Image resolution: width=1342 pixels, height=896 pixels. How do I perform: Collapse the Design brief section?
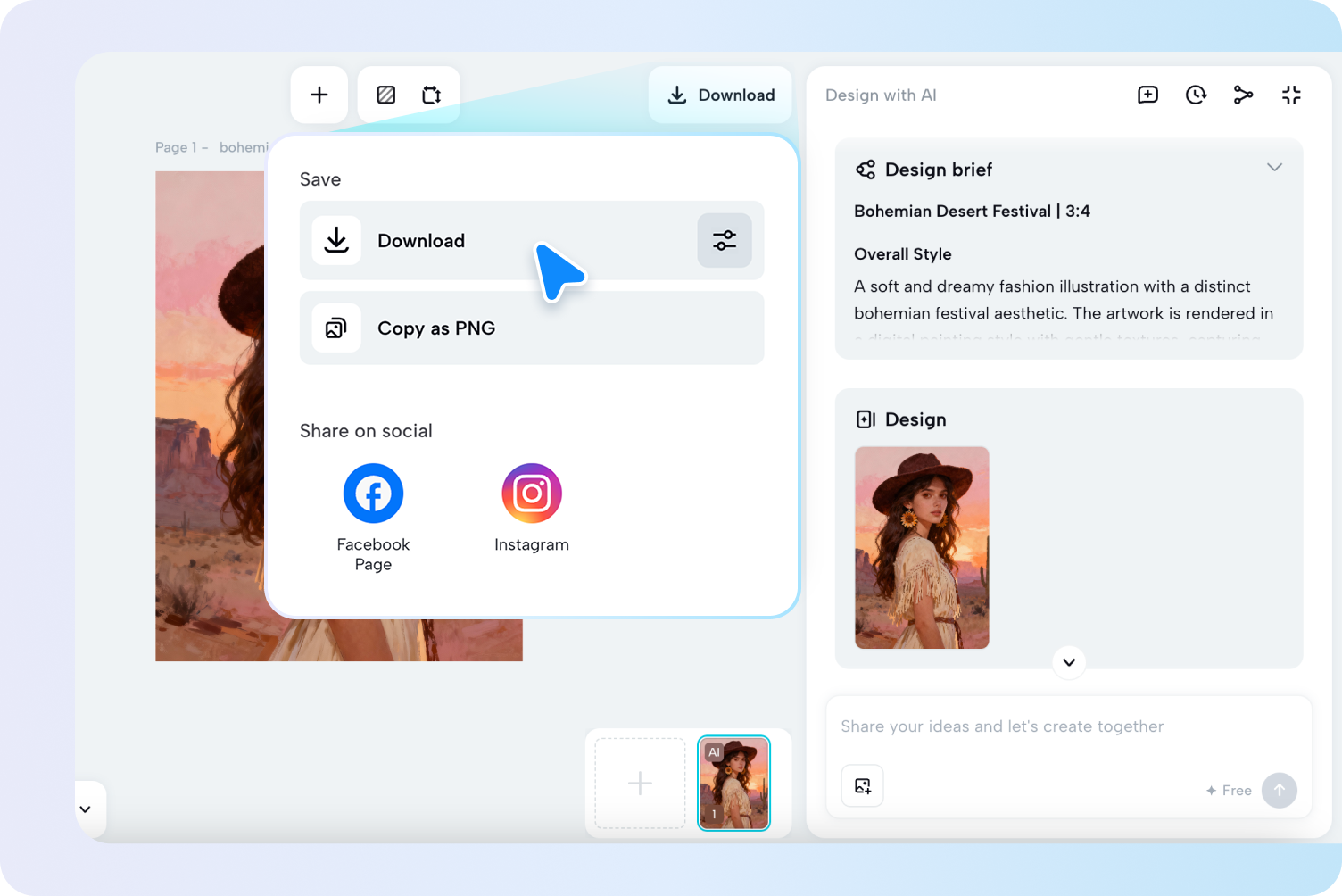1274,168
